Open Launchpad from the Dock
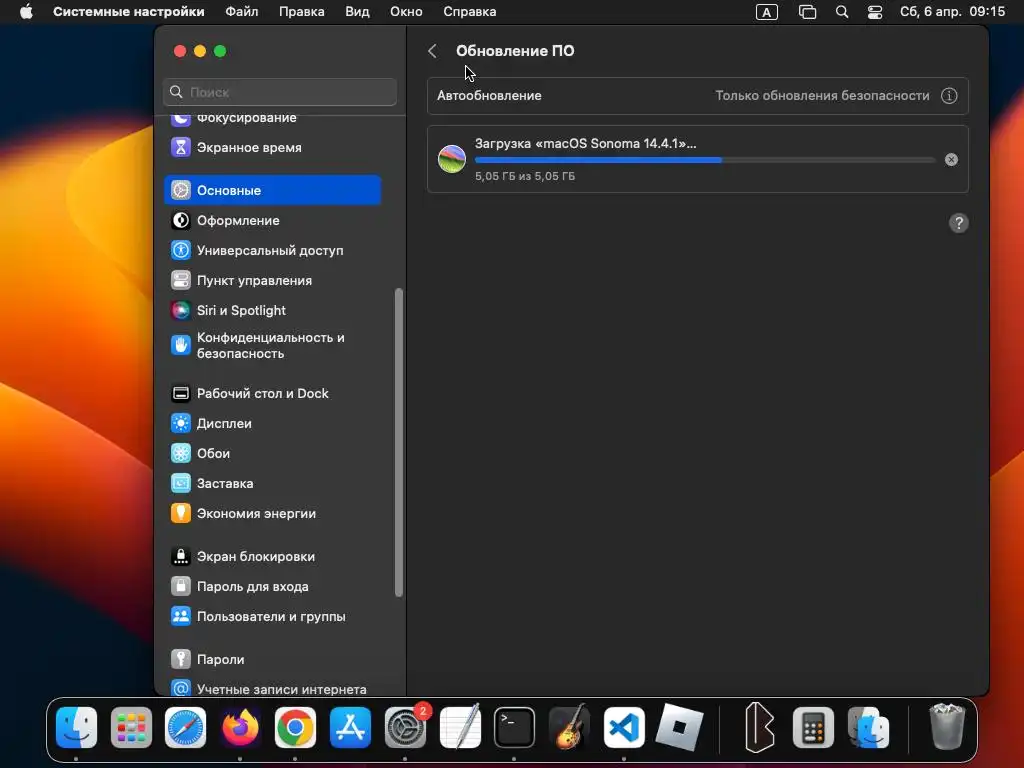The width and height of the screenshot is (1024, 768). tap(131, 727)
